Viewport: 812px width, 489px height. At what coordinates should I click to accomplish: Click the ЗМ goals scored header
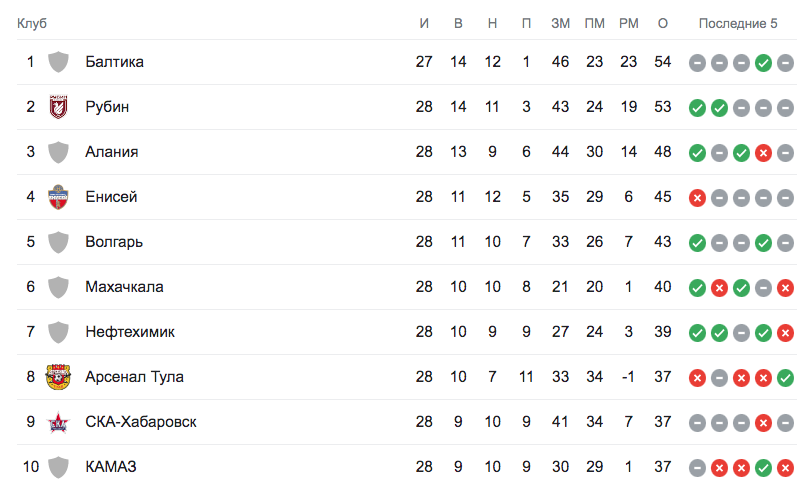point(560,23)
